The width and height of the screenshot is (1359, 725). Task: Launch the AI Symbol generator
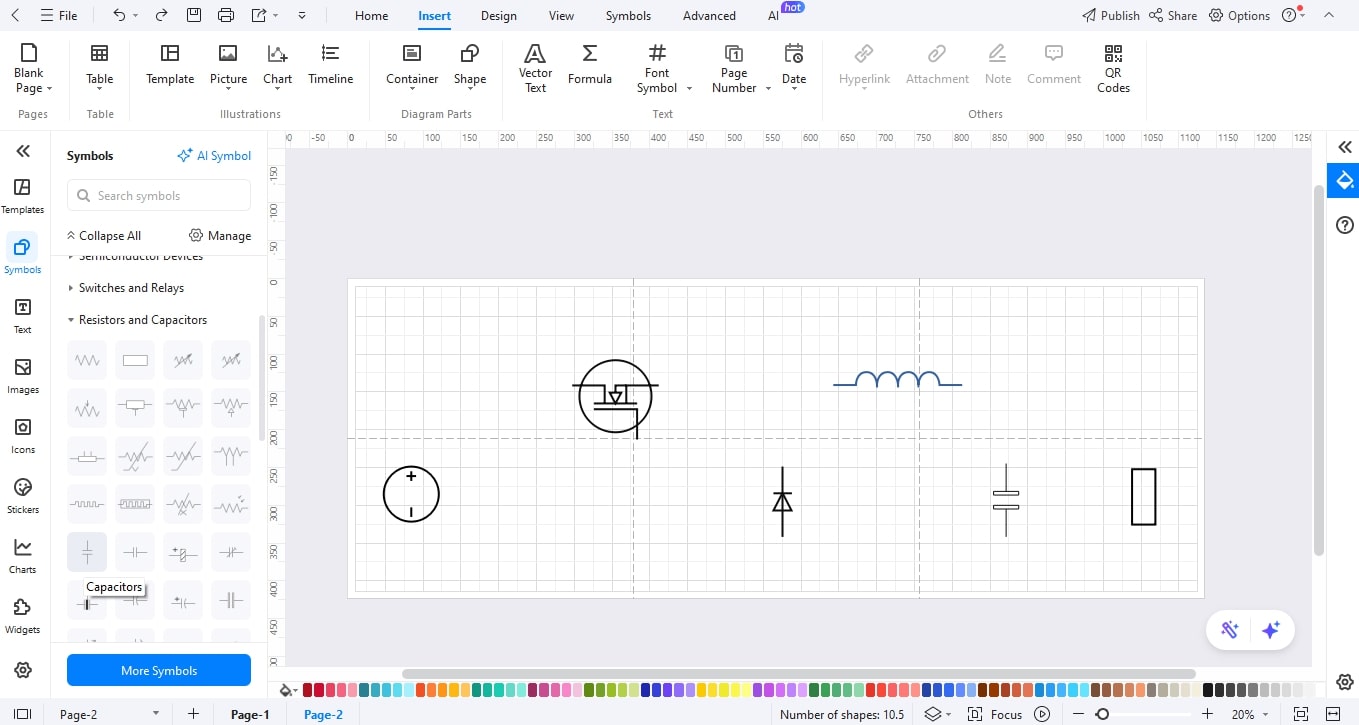(214, 155)
